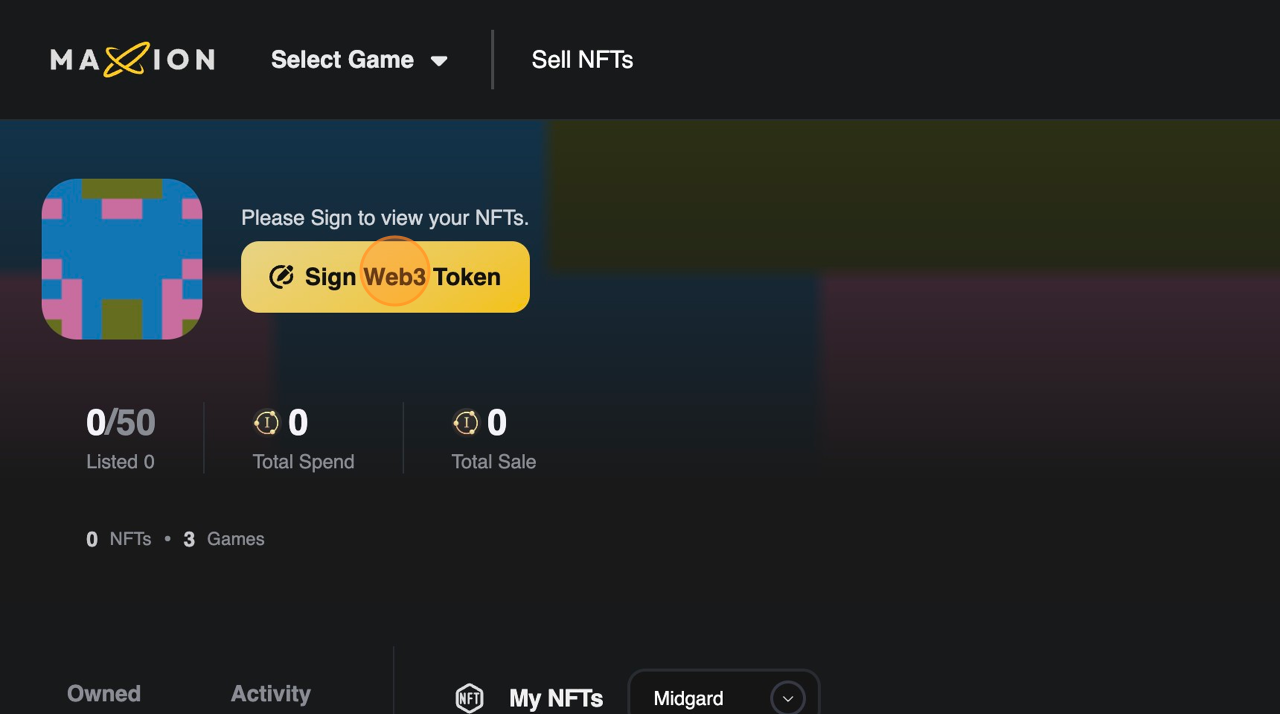The width and height of the screenshot is (1280, 714).
Task: Click the pixelated profile avatar
Action: pos(122,259)
